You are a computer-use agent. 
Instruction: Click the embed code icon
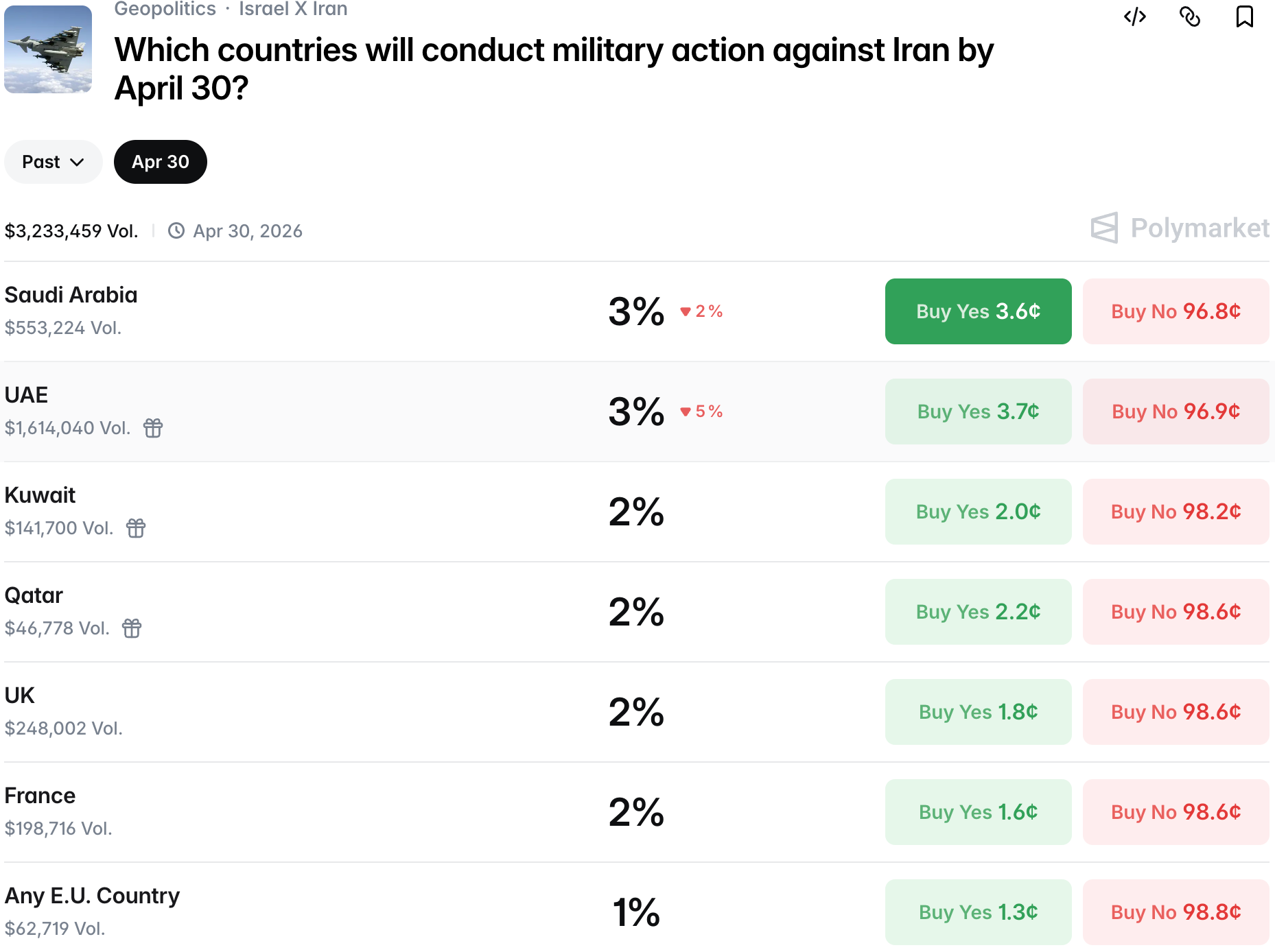click(x=1135, y=16)
